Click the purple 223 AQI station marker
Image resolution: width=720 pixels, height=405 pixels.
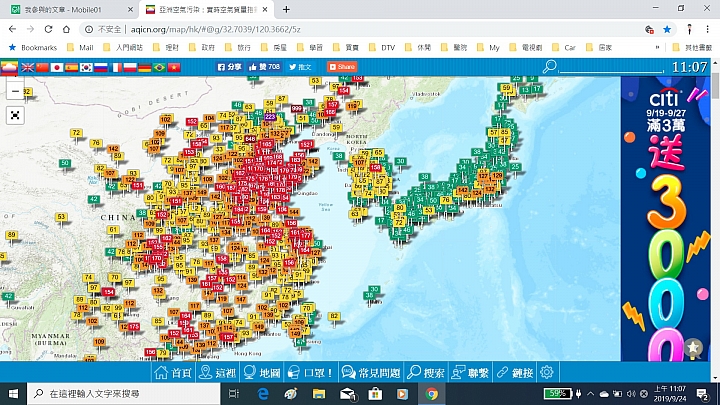tap(270, 117)
